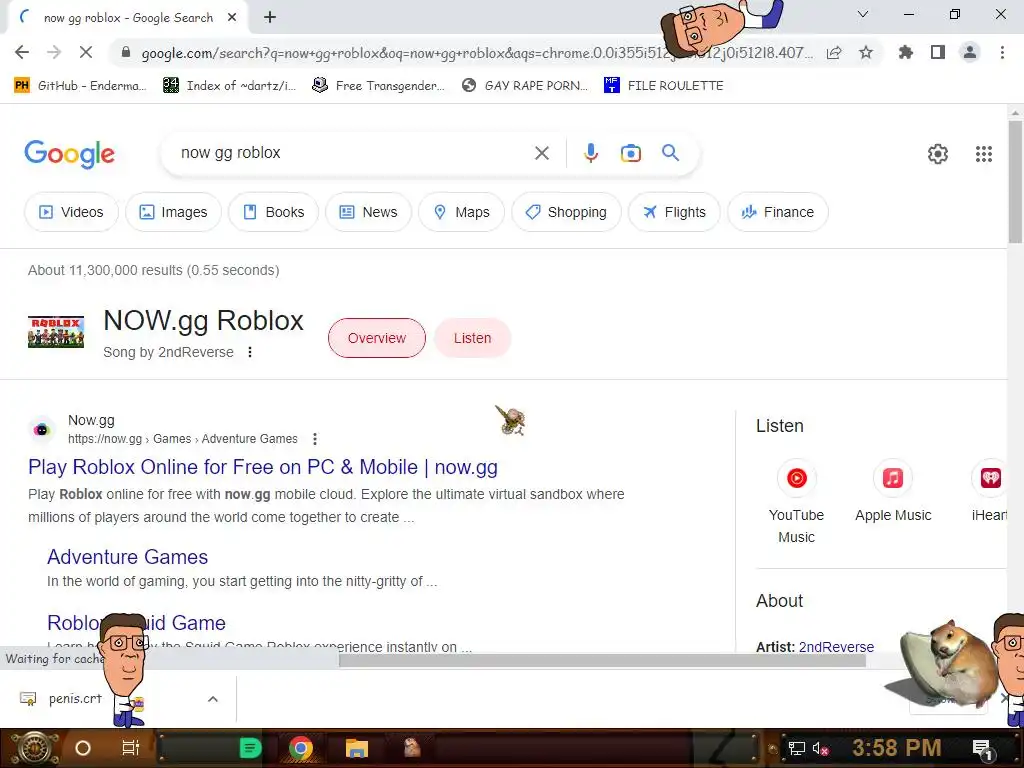This screenshot has height=768, width=1024.
Task: View site information lock icon
Action: pyautogui.click(x=126, y=53)
